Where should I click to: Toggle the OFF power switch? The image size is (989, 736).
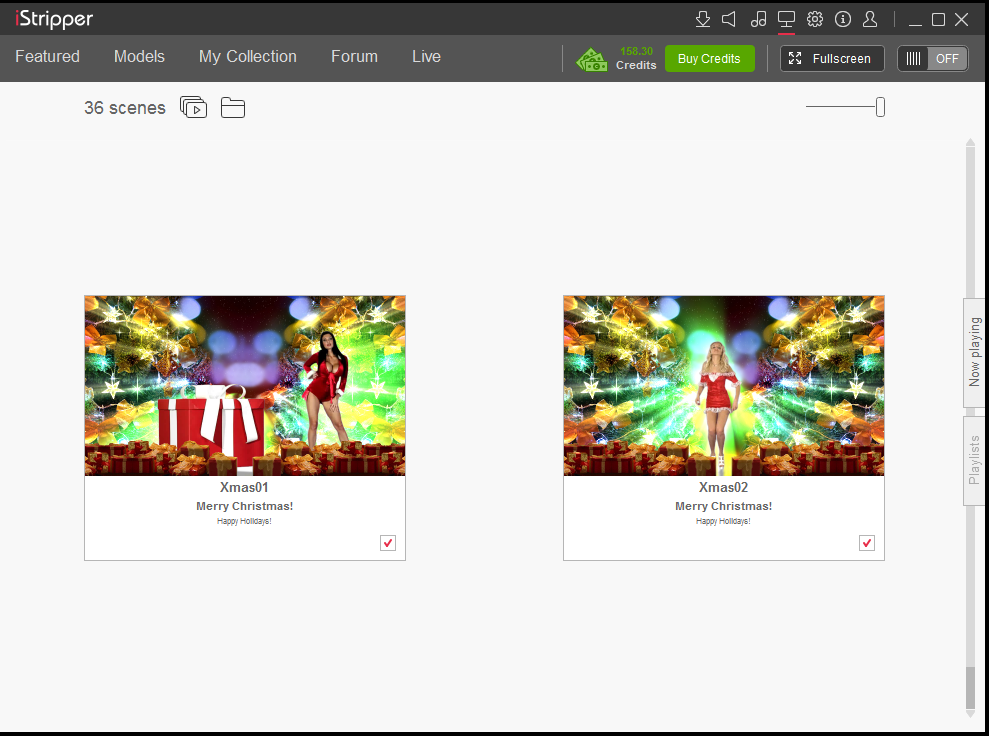click(933, 59)
